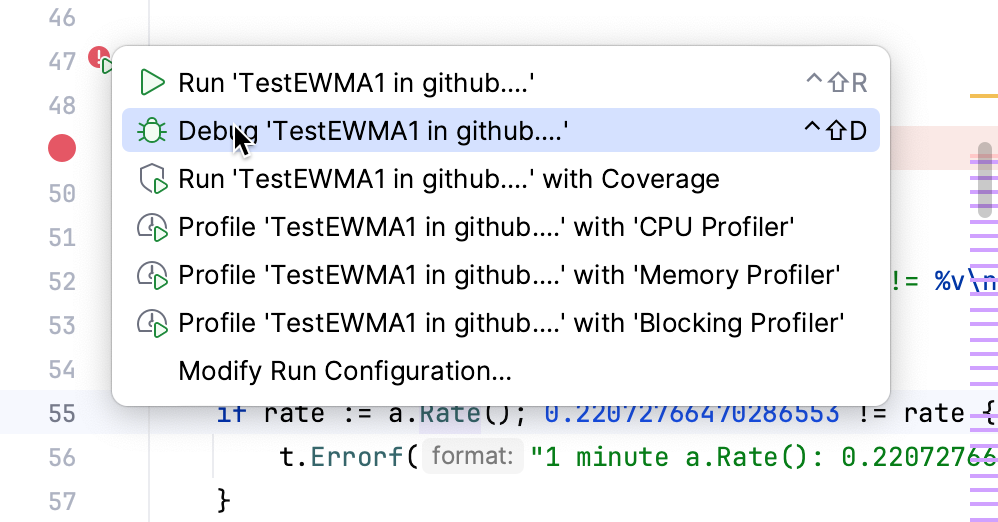Run 'TestEWMA1' with Coverage
The height and width of the screenshot is (522, 998).
pos(449,179)
